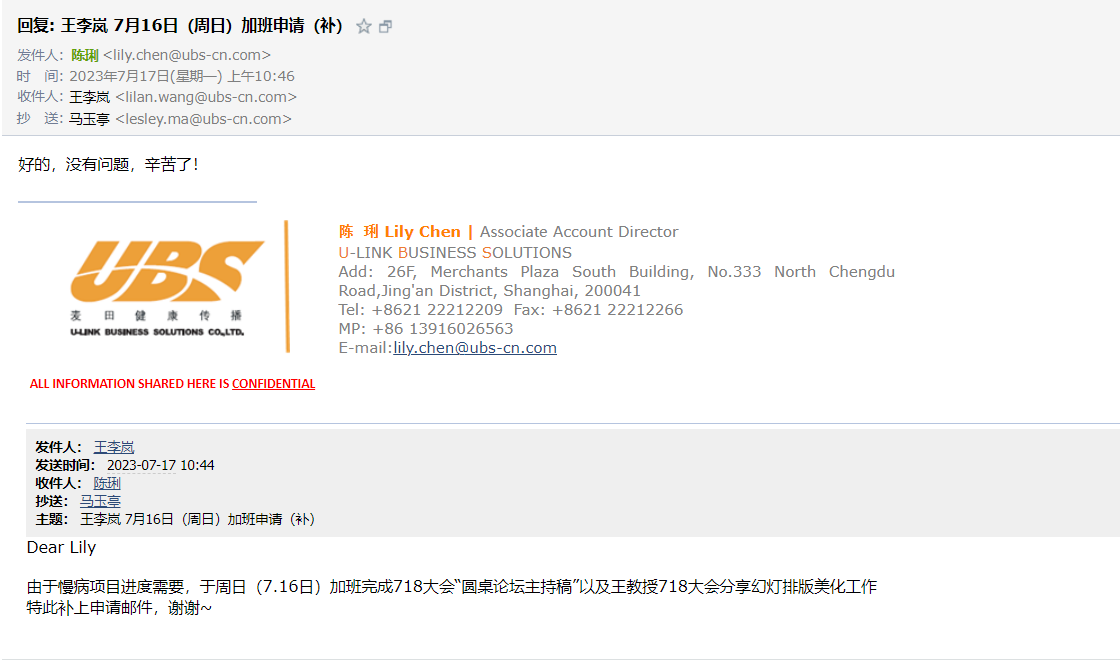This screenshot has height=661, width=1120.
Task: Click Lily Chen name in signature
Action: click(x=423, y=232)
